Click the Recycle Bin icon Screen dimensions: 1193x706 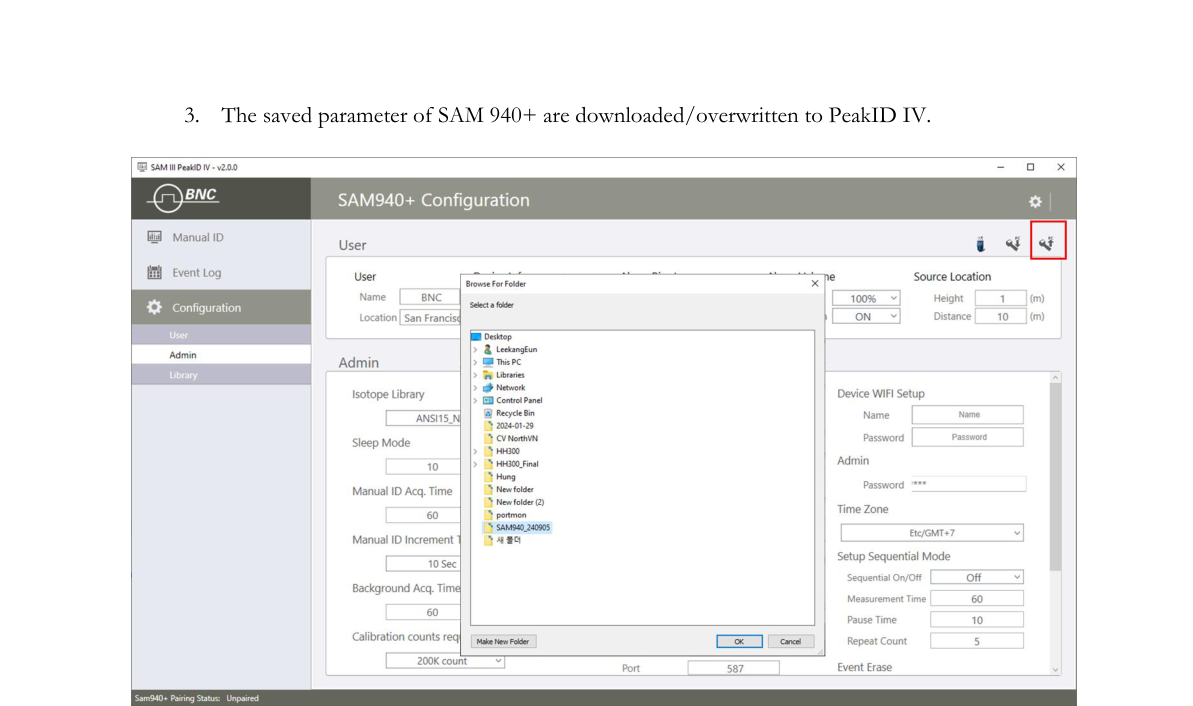tap(488, 413)
